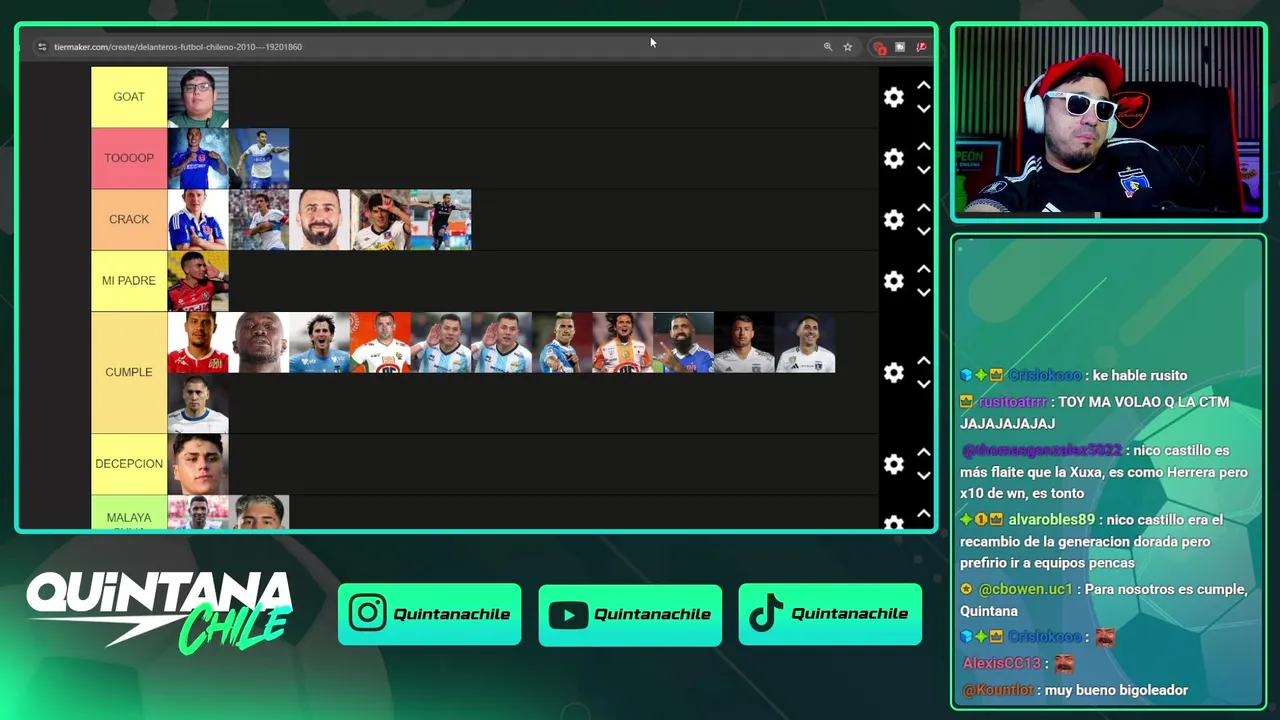
Task: Move CUMPLE tier down with arrow
Action: [924, 383]
